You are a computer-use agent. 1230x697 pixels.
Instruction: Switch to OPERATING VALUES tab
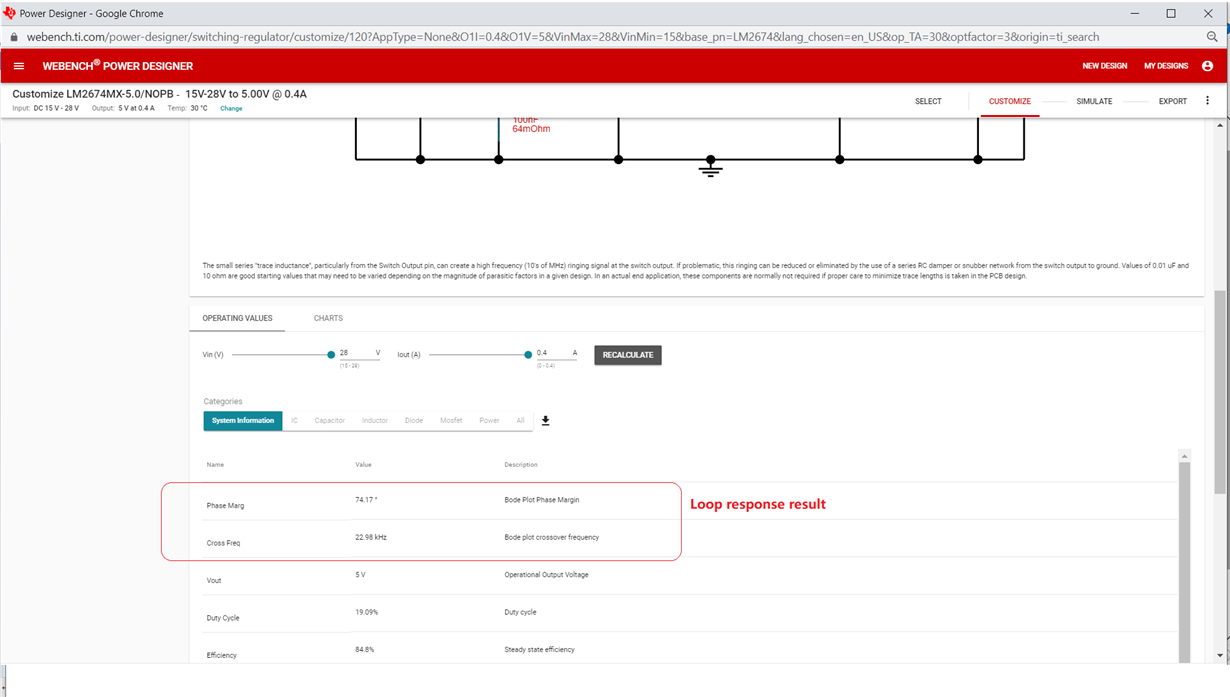(x=237, y=318)
